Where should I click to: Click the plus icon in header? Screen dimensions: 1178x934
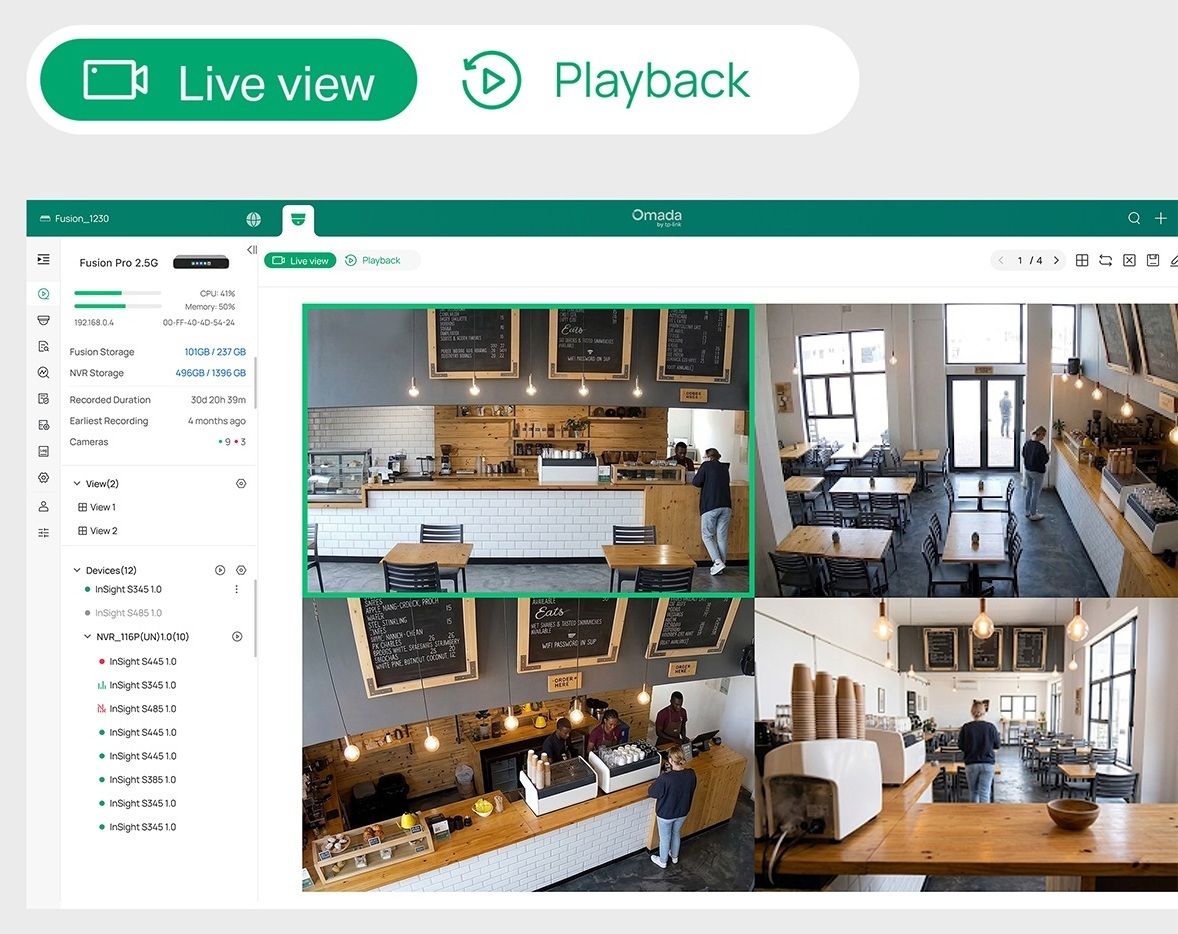[x=1161, y=218]
